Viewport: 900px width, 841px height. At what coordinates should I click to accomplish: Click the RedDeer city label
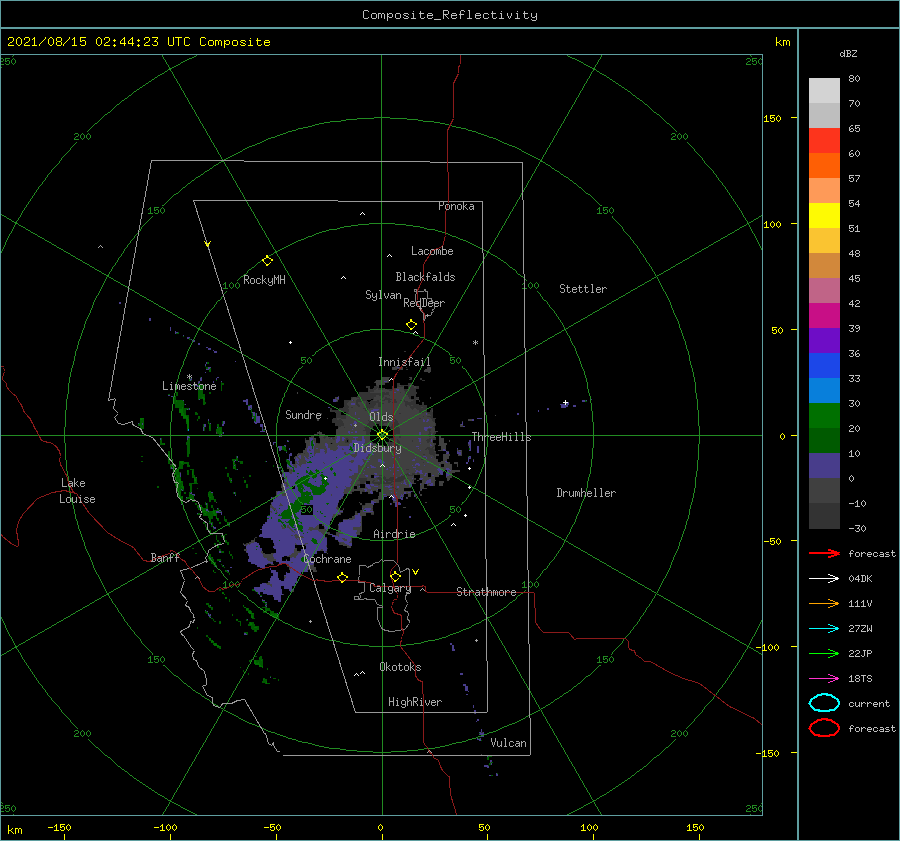pyautogui.click(x=424, y=303)
